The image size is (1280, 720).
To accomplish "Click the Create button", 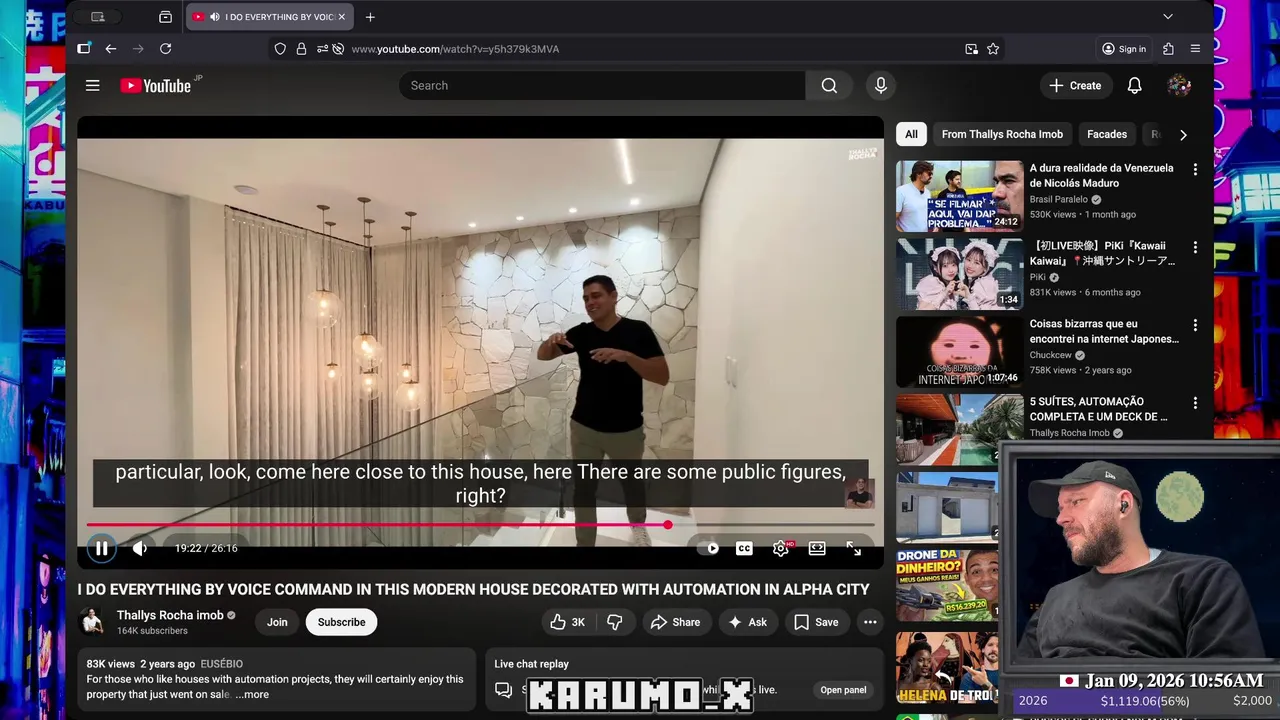I will (1075, 86).
